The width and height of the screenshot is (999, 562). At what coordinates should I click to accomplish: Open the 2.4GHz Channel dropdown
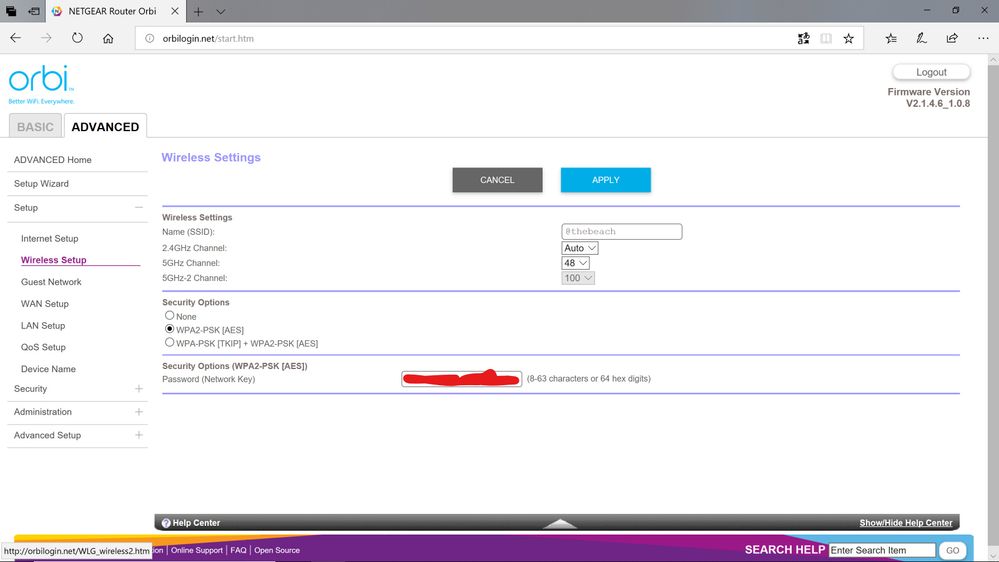click(x=580, y=248)
